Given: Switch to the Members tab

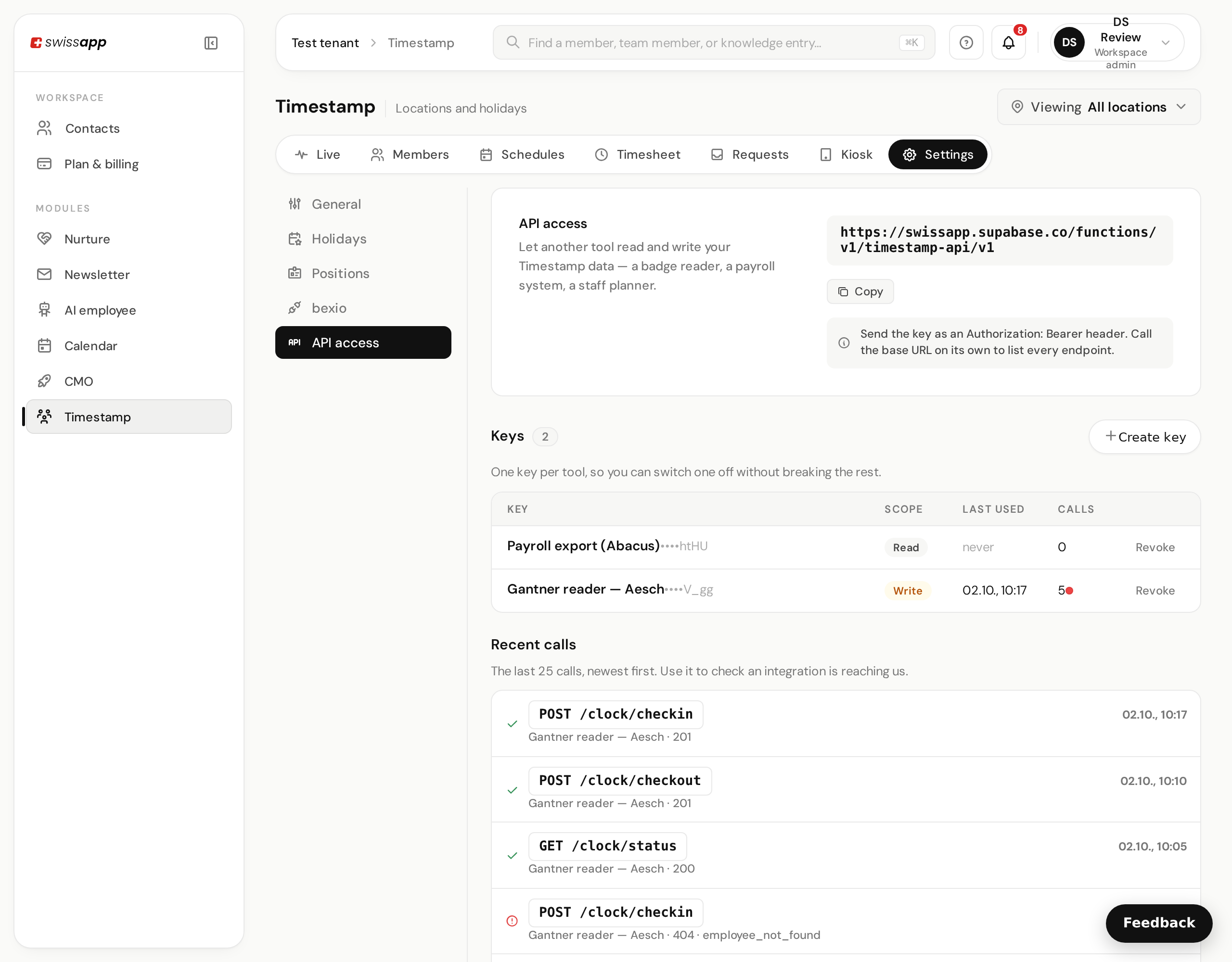Looking at the screenshot, I should coord(410,154).
